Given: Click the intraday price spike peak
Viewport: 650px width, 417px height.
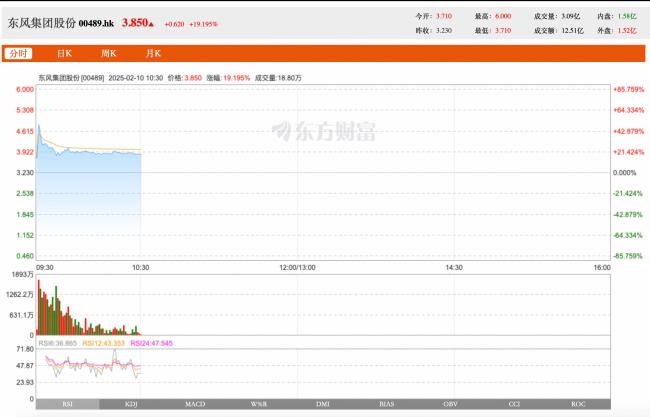Looking at the screenshot, I should 39,125.
